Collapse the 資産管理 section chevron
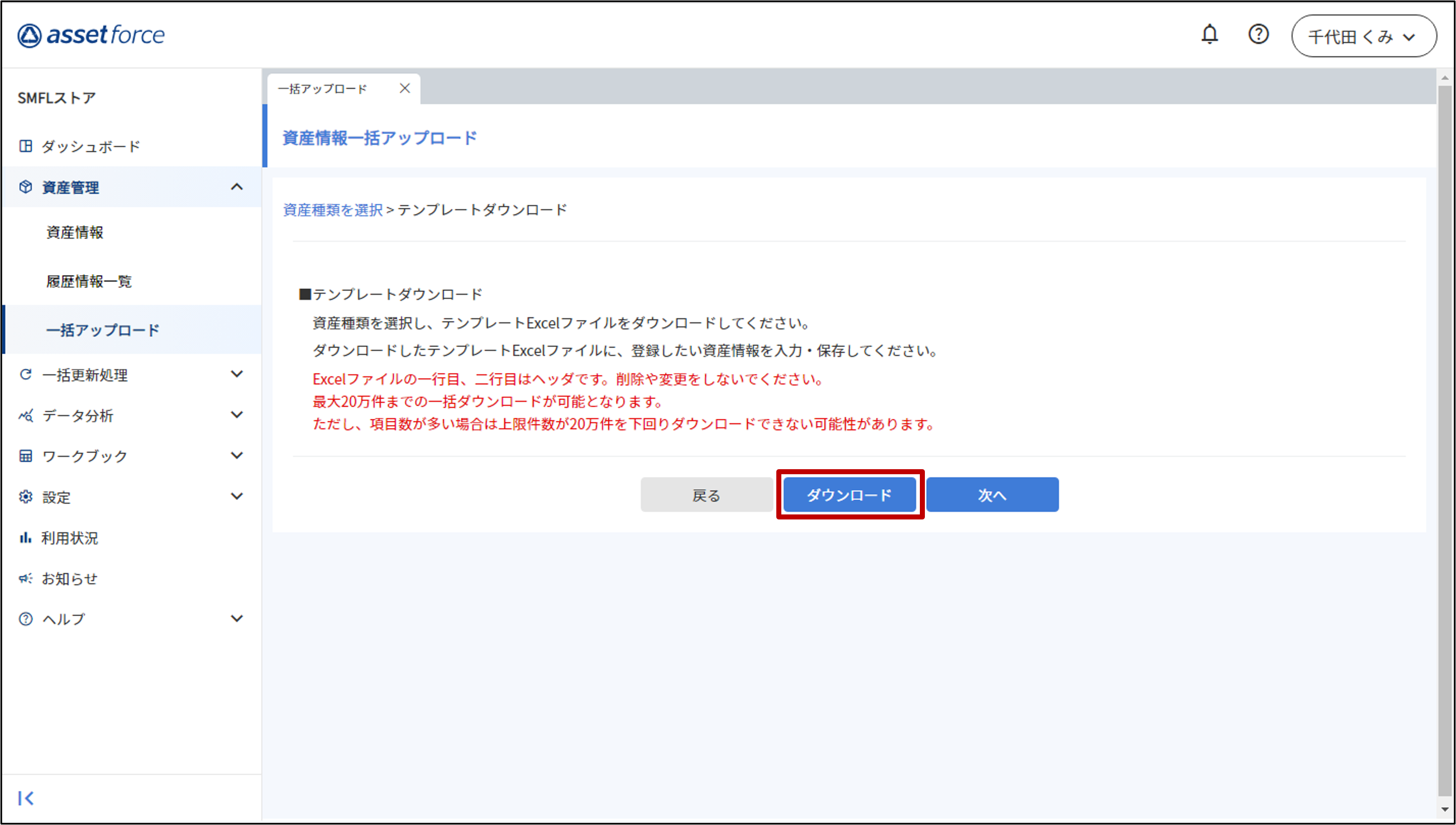 (237, 187)
